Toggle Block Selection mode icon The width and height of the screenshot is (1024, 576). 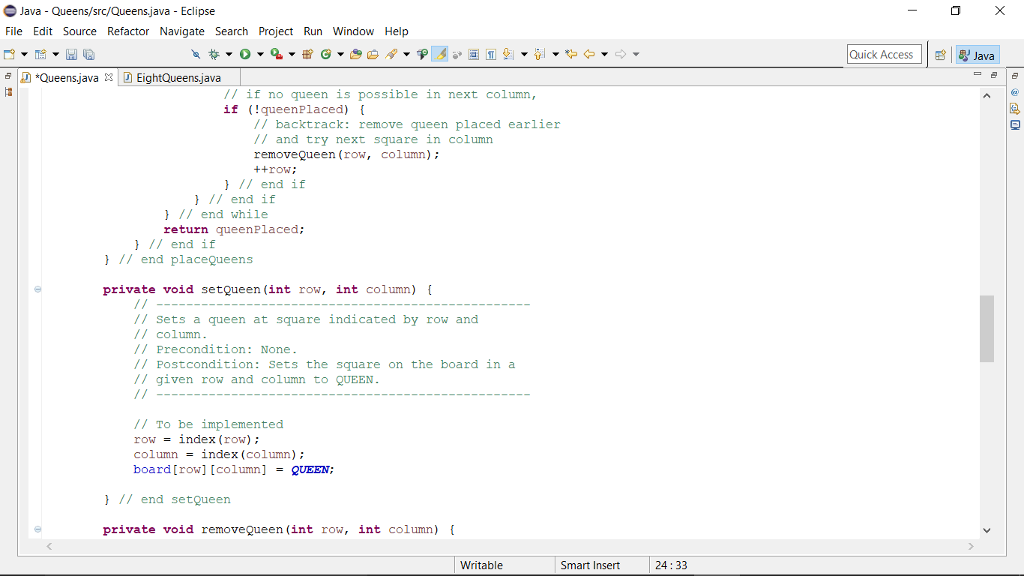coord(473,54)
